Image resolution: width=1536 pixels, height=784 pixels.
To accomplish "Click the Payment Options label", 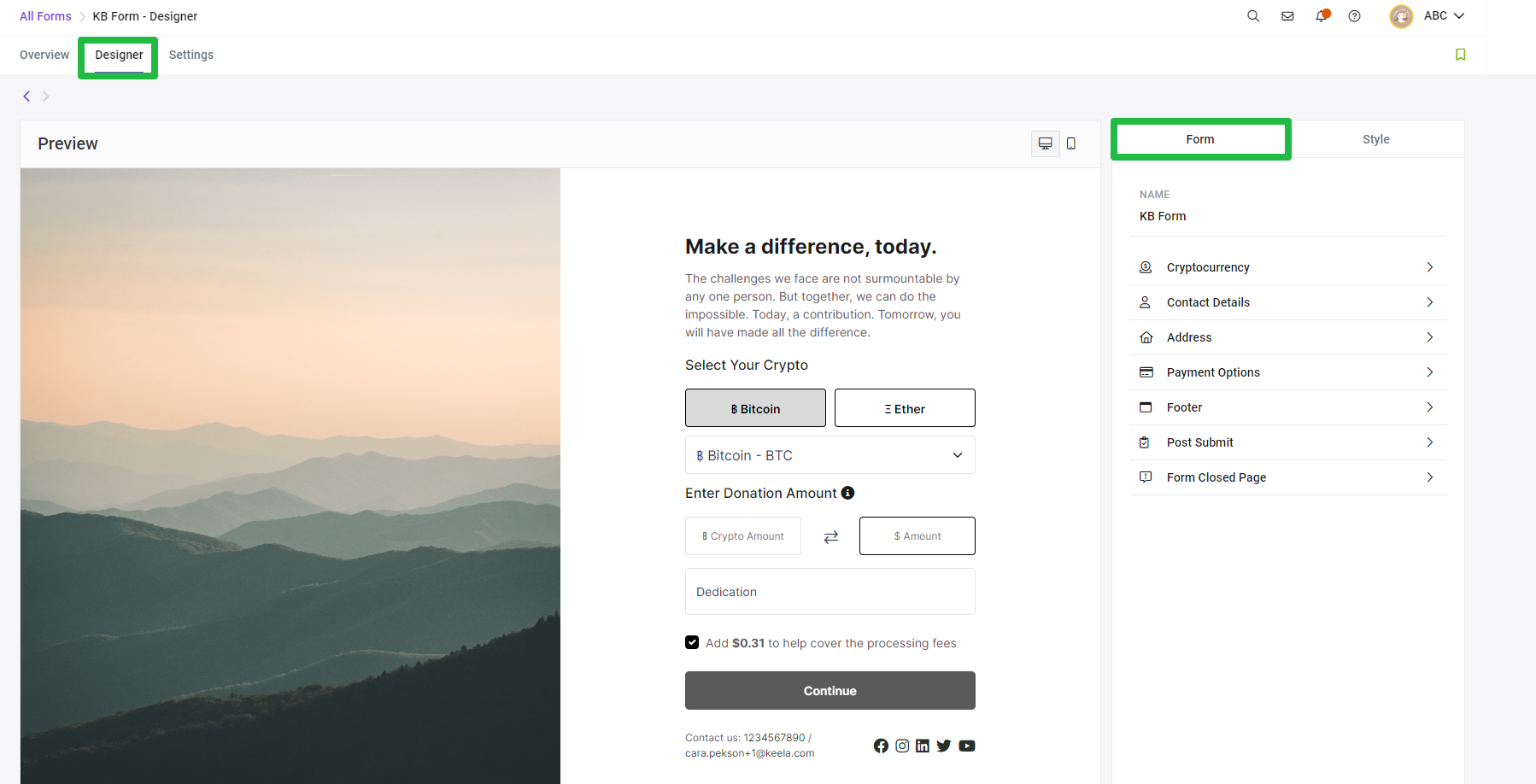I will pos(1213,372).
